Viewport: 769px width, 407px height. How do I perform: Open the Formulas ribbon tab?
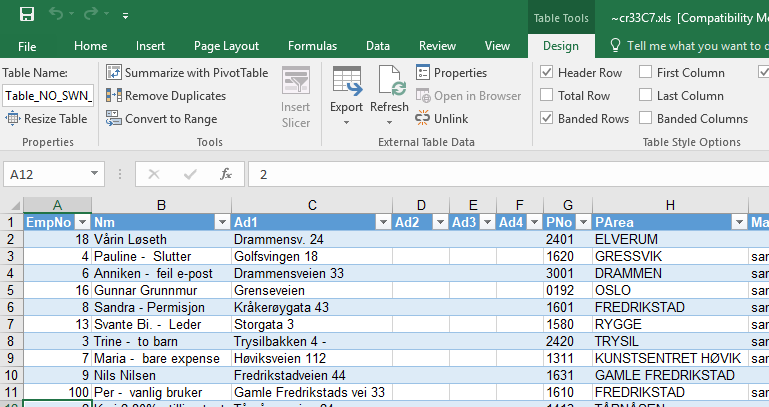(x=312, y=46)
